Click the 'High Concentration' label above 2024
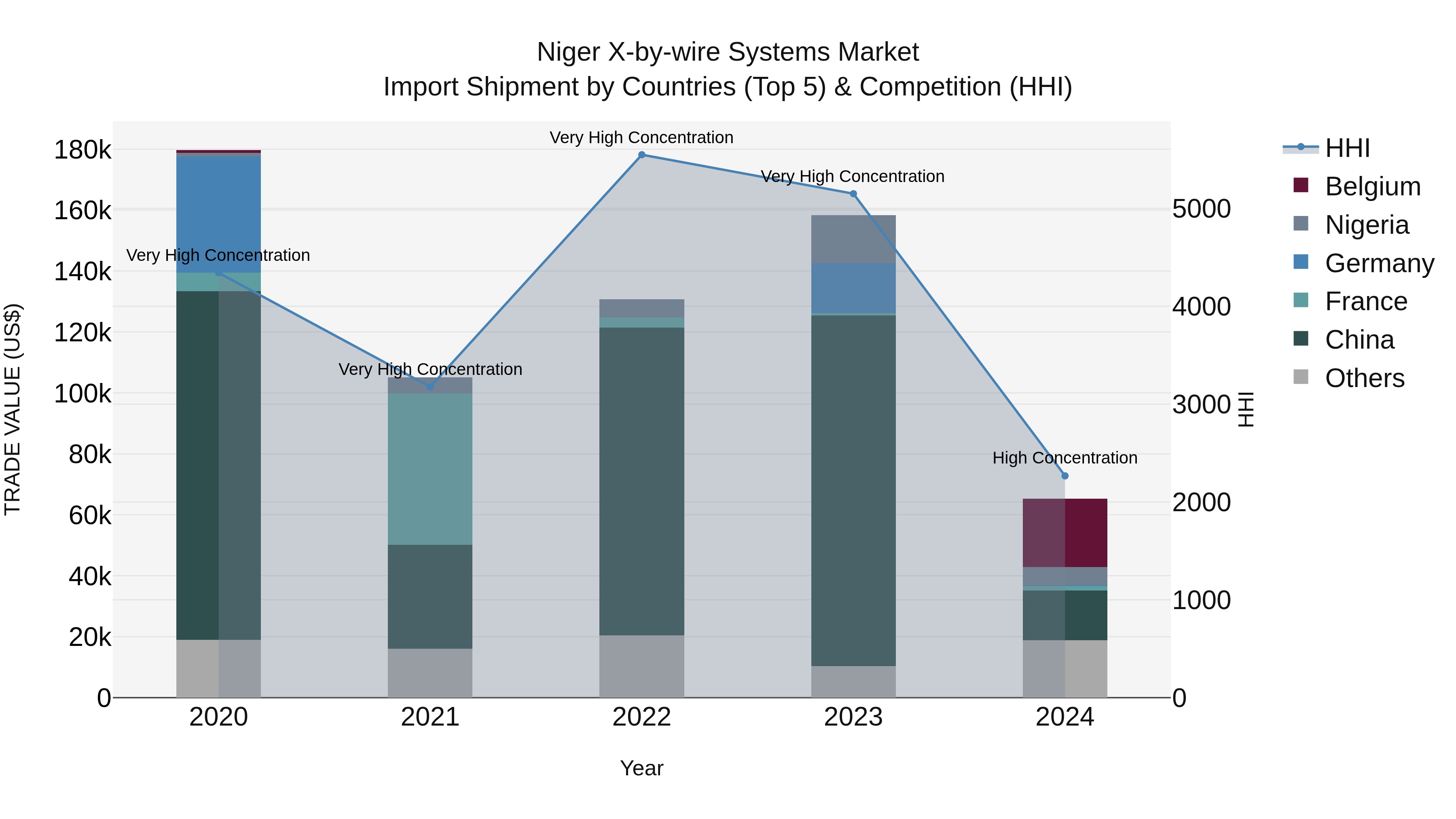This screenshot has width=1456, height=819. click(x=1065, y=458)
